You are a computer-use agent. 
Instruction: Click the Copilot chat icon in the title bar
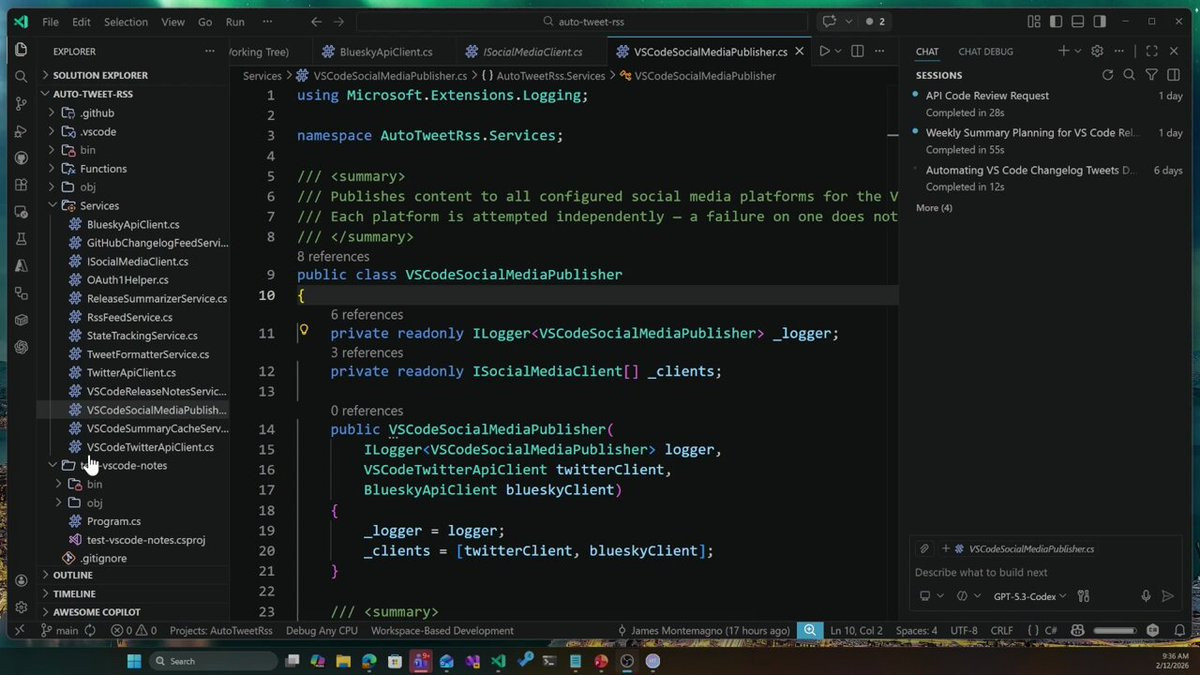tap(829, 21)
